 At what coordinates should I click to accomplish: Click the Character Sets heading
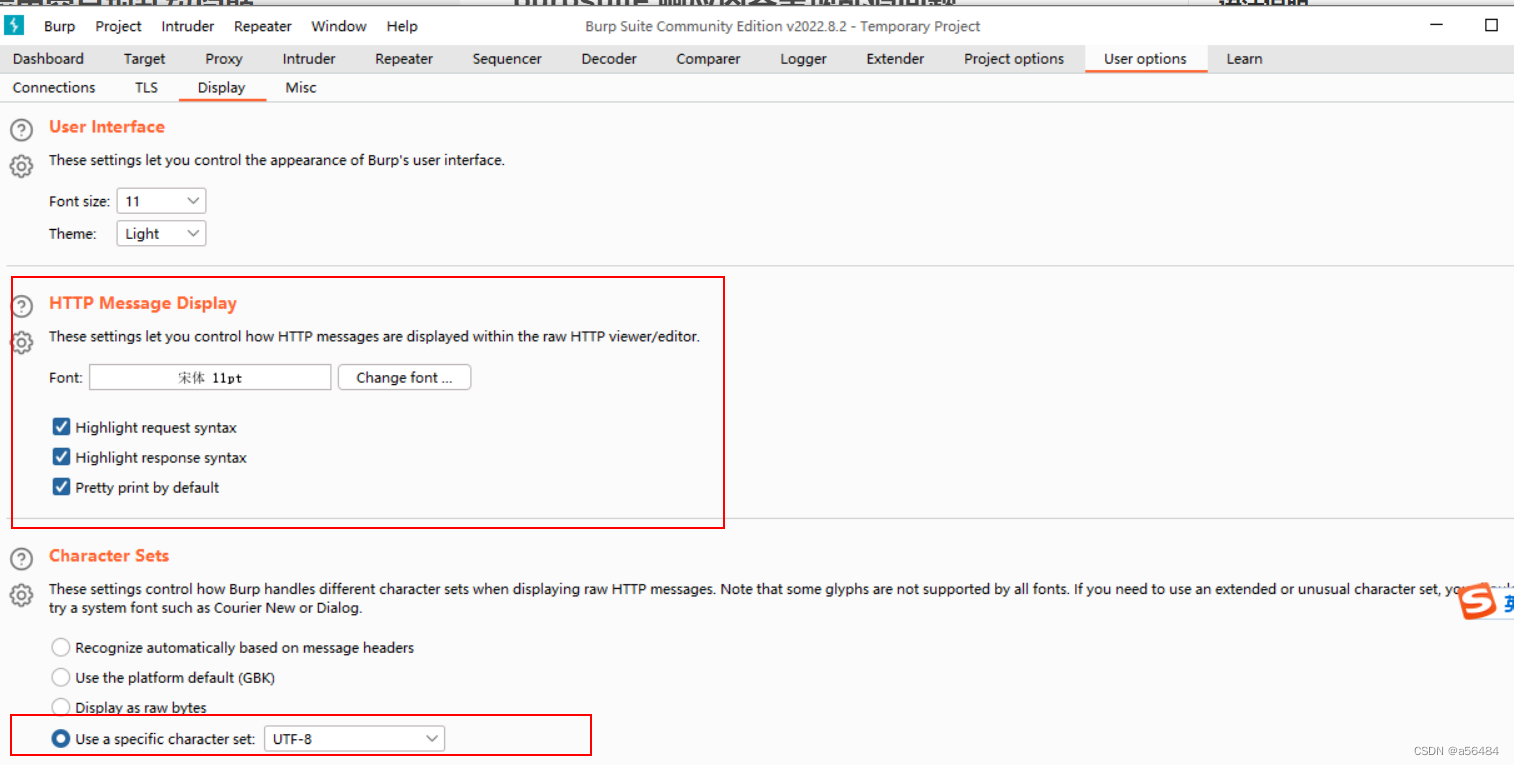click(x=109, y=556)
